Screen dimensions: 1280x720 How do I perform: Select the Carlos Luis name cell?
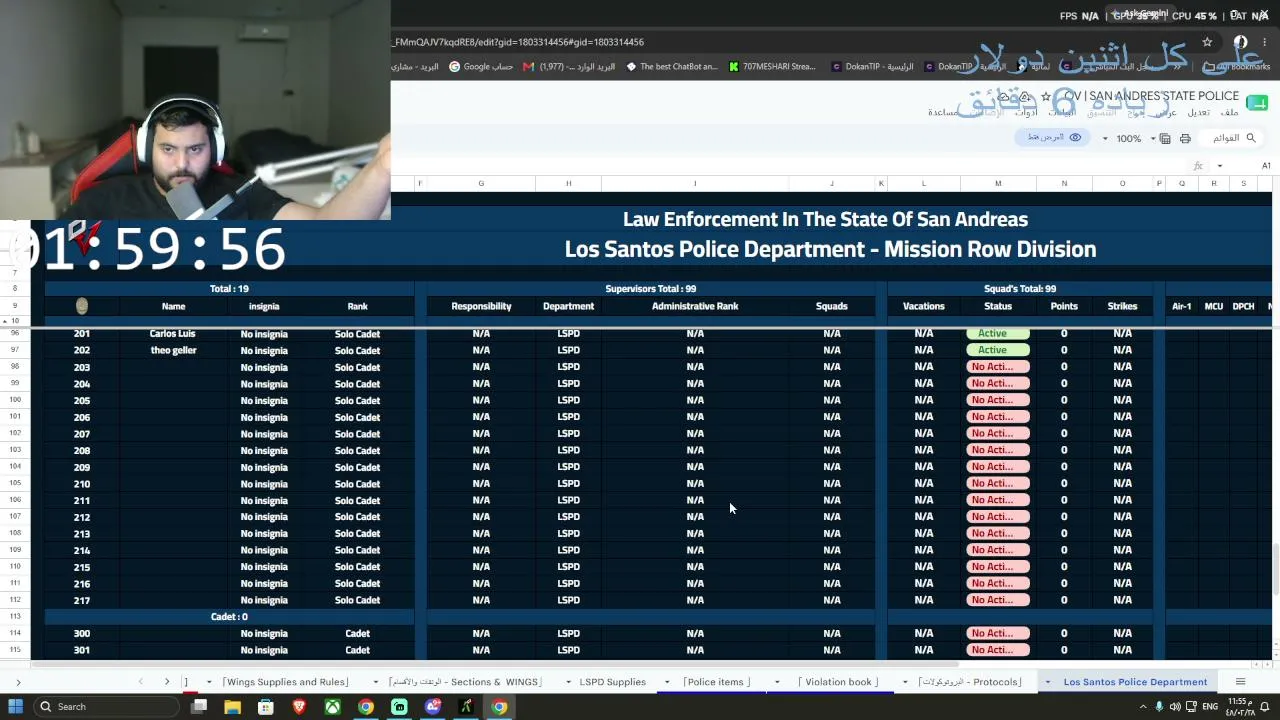coord(173,334)
